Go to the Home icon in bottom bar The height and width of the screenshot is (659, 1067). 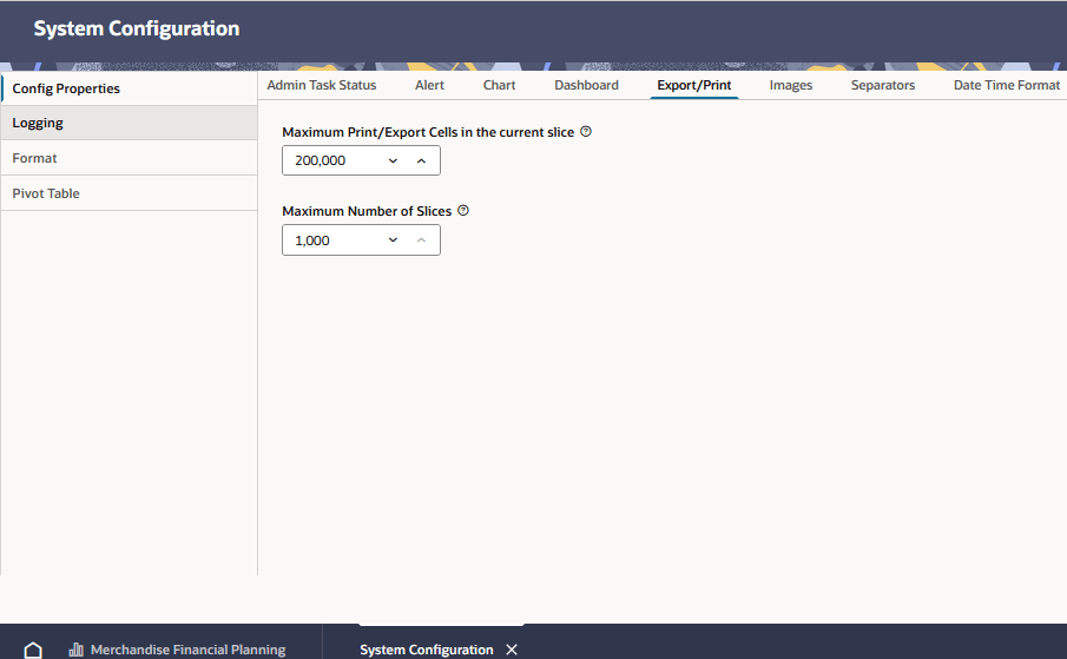[33, 650]
